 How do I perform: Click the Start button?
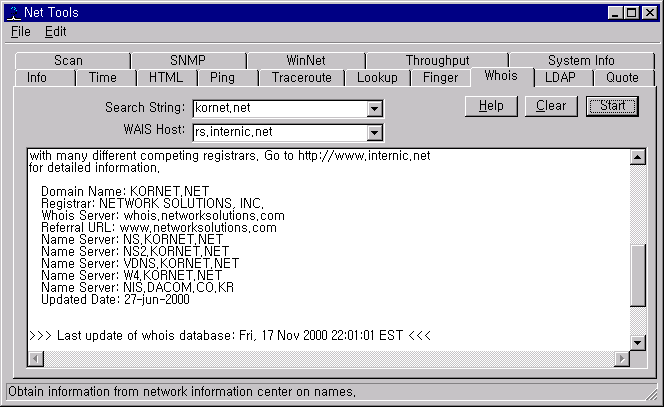[612, 106]
